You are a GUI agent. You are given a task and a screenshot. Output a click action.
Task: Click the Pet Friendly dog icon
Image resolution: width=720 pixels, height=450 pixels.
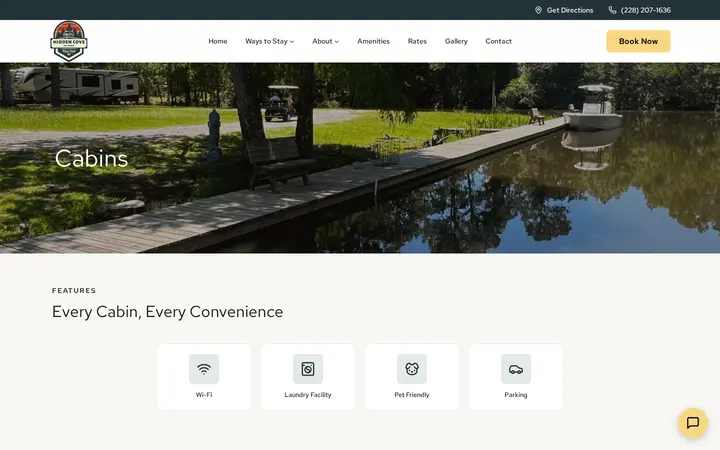tap(412, 369)
